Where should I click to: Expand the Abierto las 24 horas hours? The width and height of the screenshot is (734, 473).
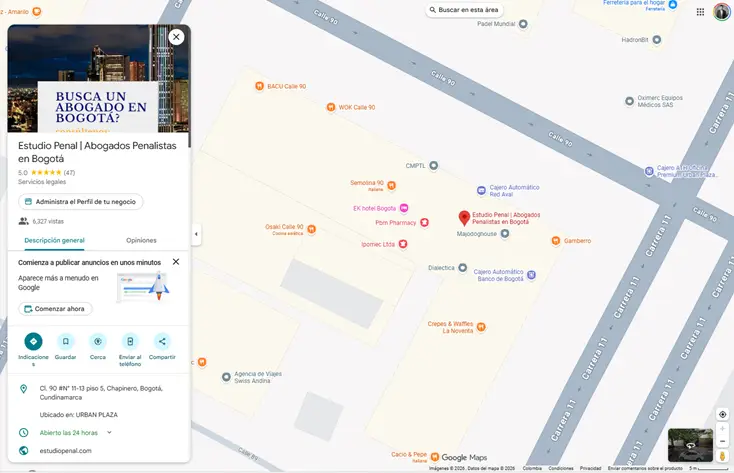pyautogui.click(x=109, y=433)
